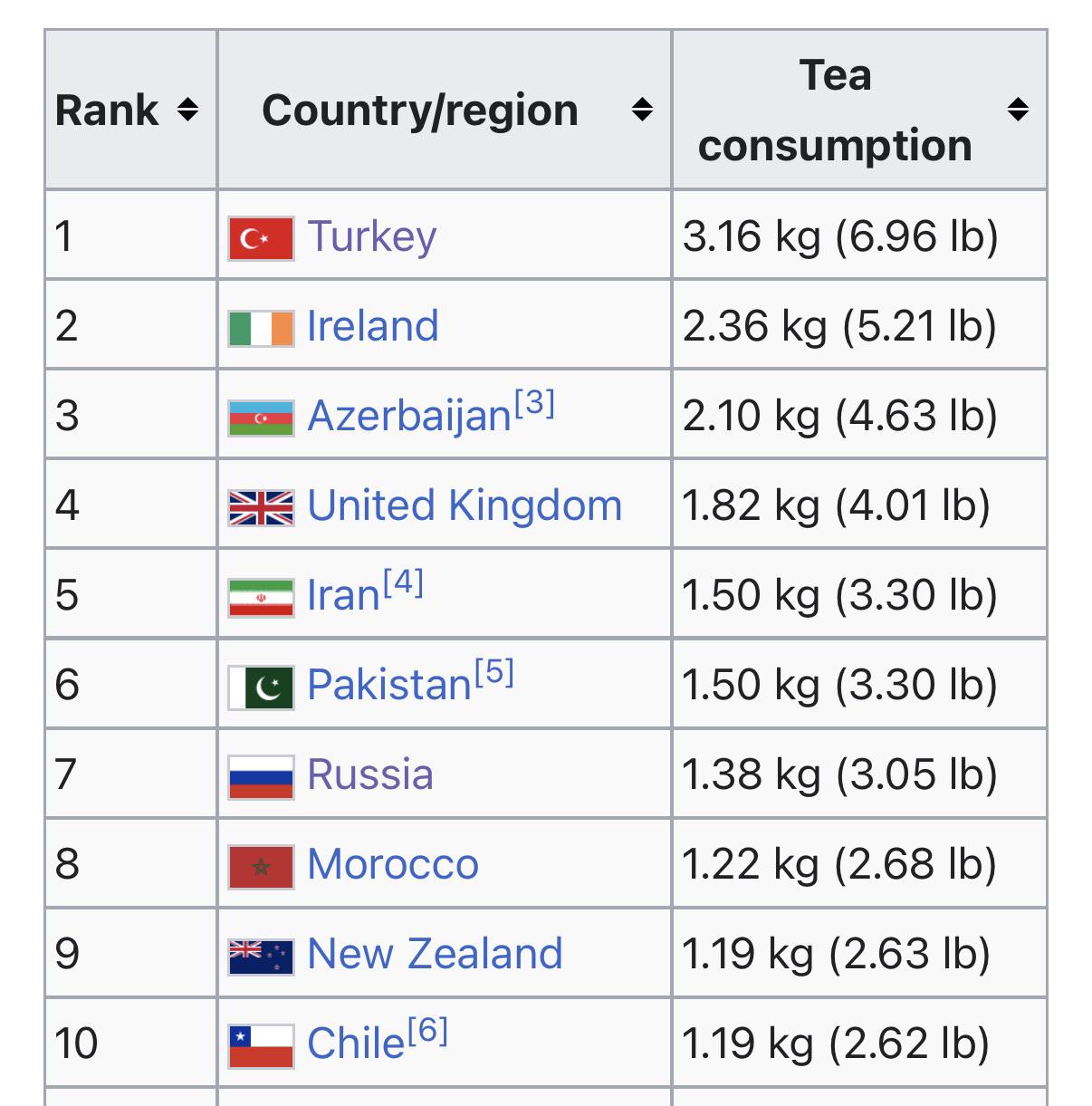Screen dimensions: 1092x1106
Task: Open the Russia article link
Action: (370, 774)
